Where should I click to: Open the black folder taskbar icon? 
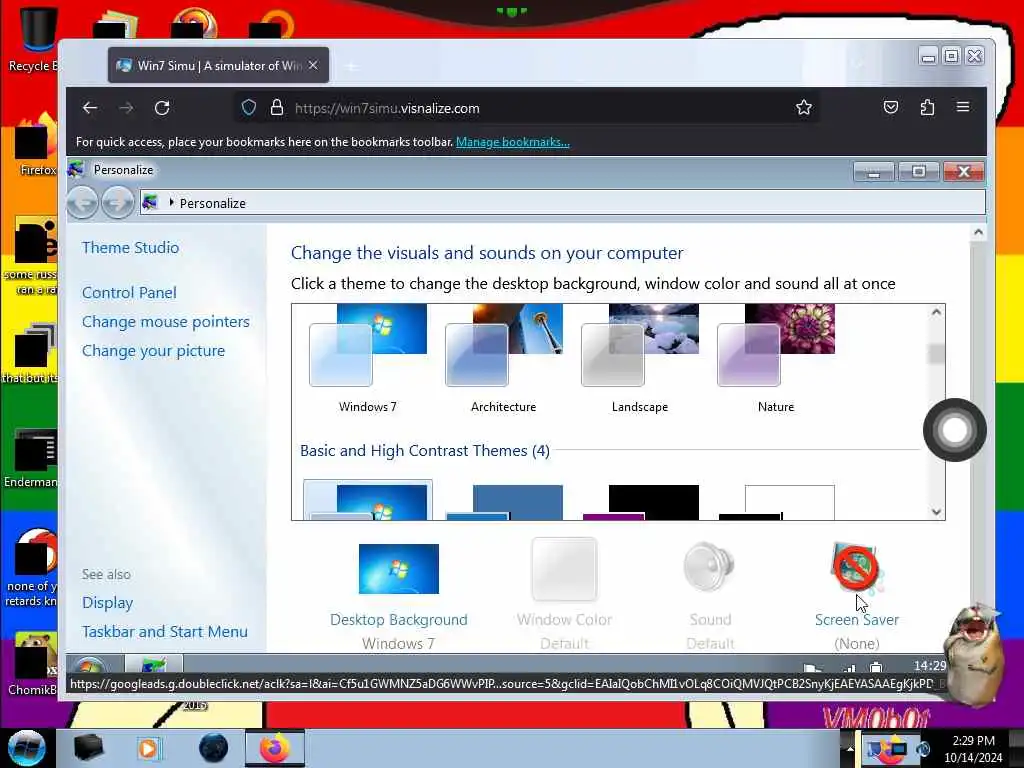click(x=89, y=748)
